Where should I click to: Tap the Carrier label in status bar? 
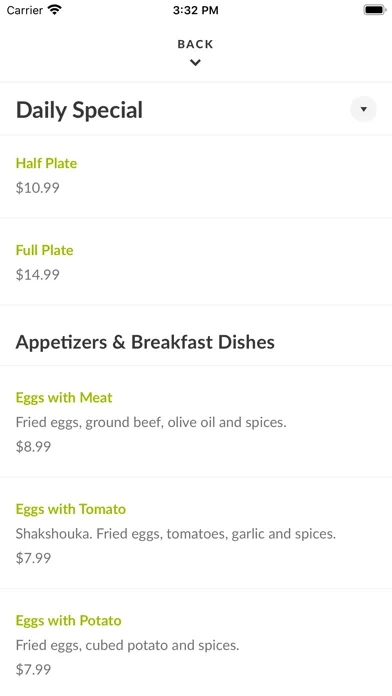click(25, 10)
